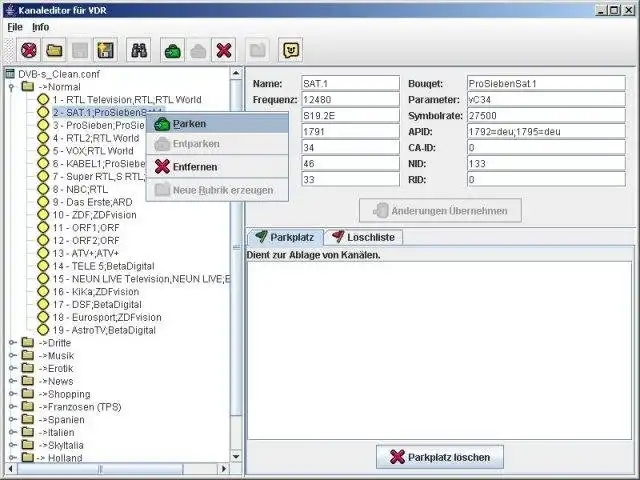Click the Parkplatz löschen button
This screenshot has width=640, height=480.
(440, 457)
